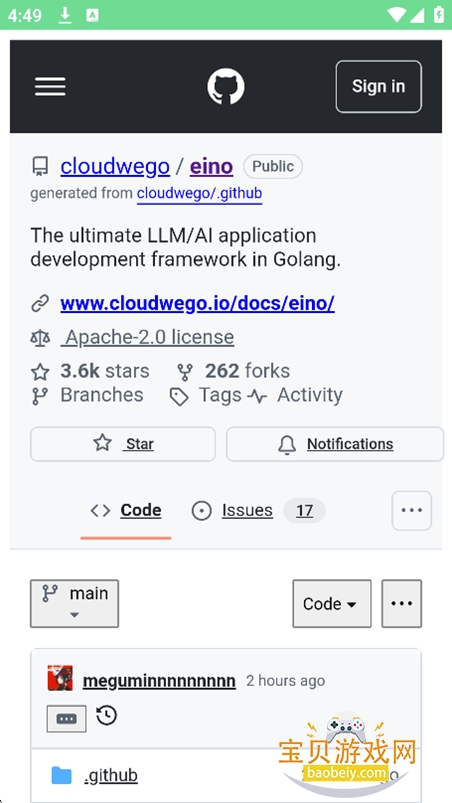Select the Code tab
The height and width of the screenshot is (803, 452).
coord(126,511)
